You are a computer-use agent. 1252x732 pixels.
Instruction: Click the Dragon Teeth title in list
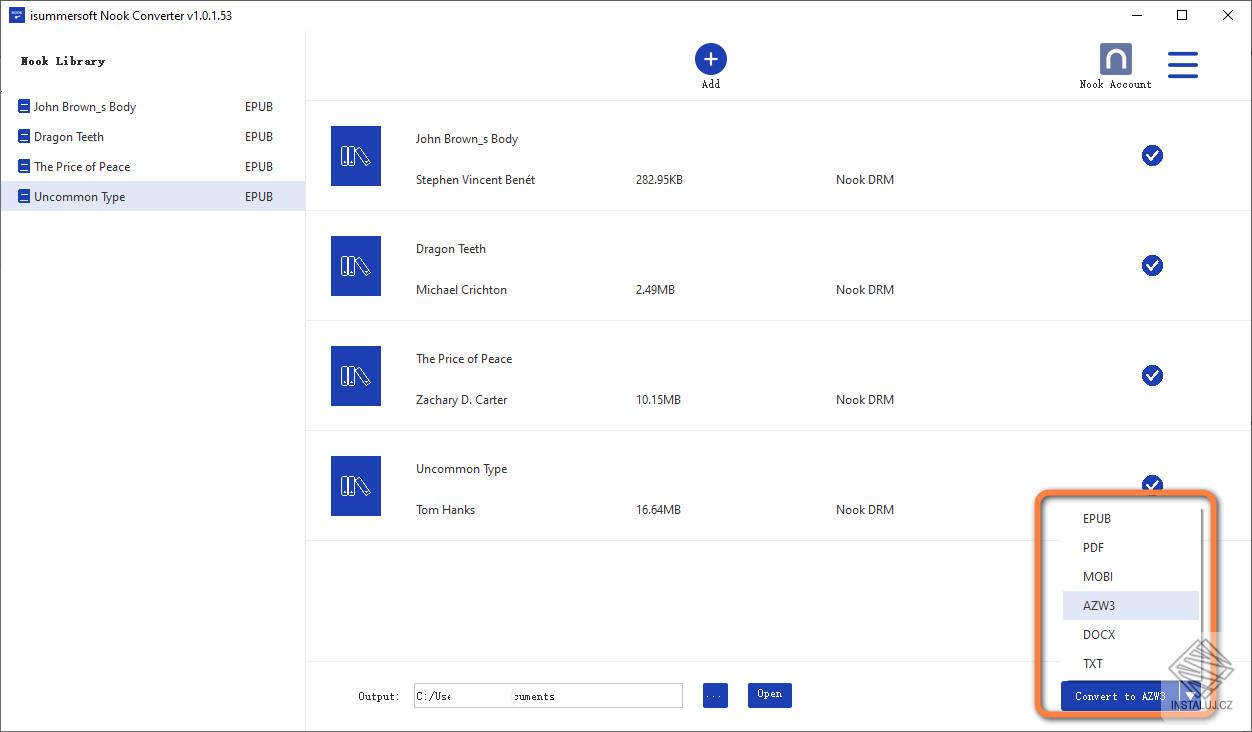pyautogui.click(x=451, y=249)
